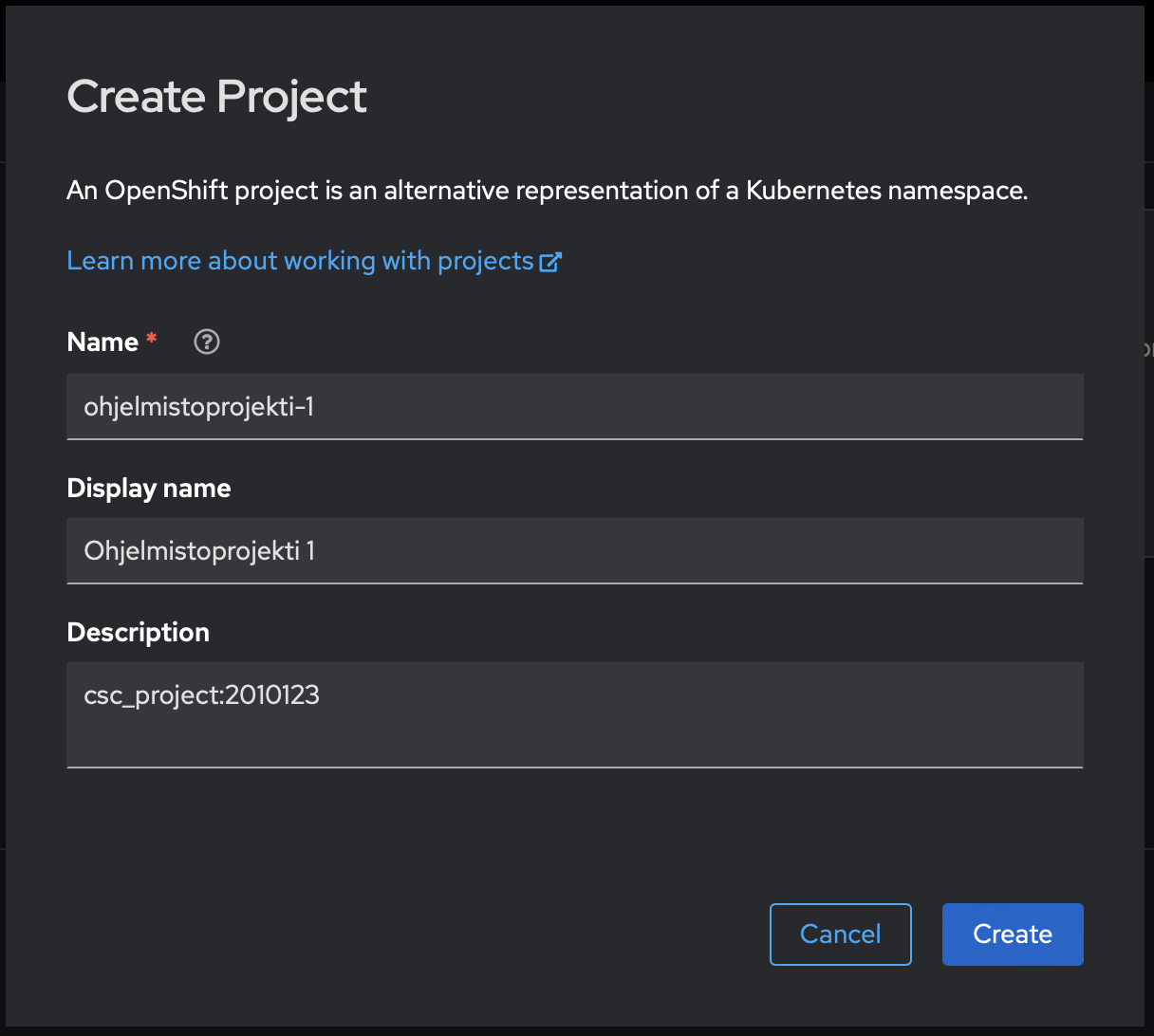This screenshot has height=1036, width=1154.
Task: Click the Display name label
Action: [x=149, y=488]
